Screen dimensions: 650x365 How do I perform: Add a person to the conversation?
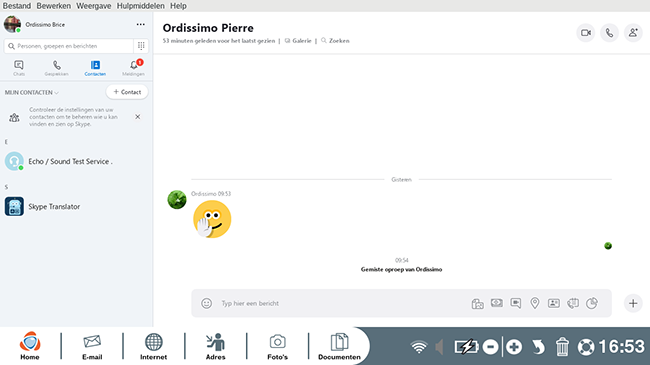[633, 33]
